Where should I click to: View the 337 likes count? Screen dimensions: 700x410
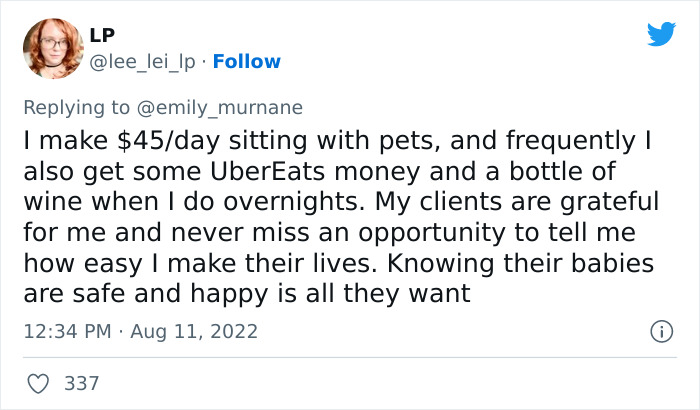82,382
